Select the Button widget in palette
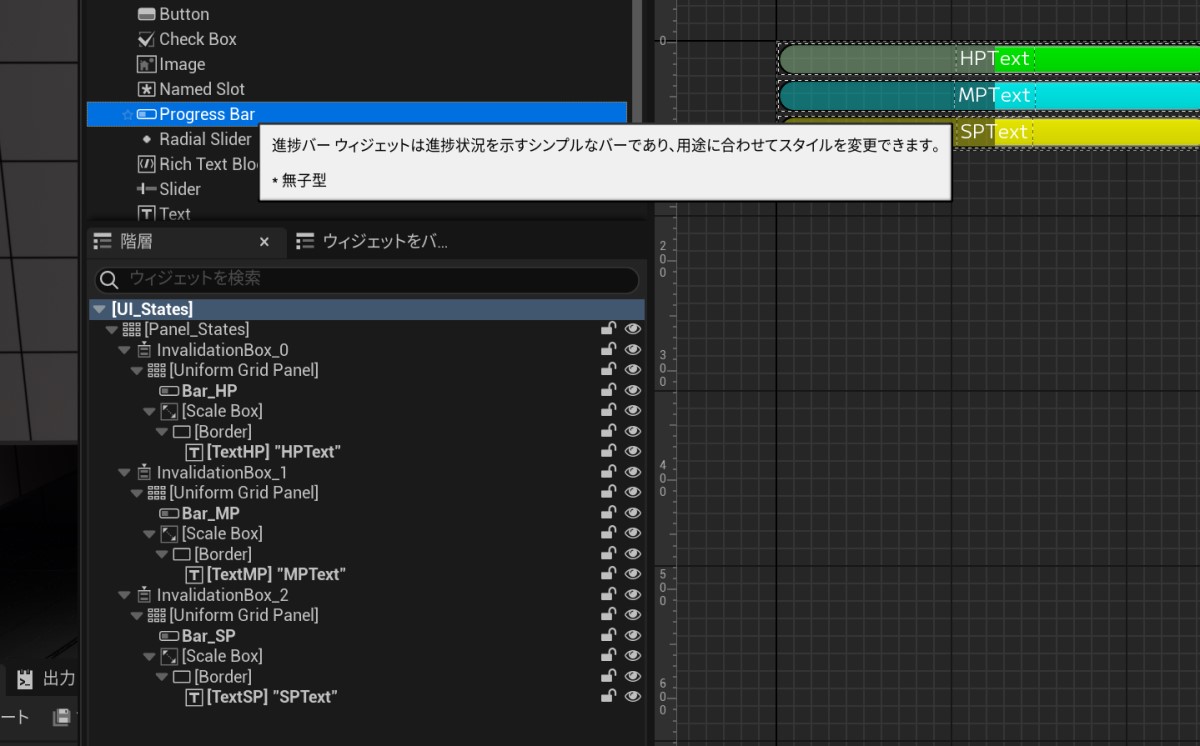Viewport: 1200px width, 746px height. pyautogui.click(x=173, y=14)
